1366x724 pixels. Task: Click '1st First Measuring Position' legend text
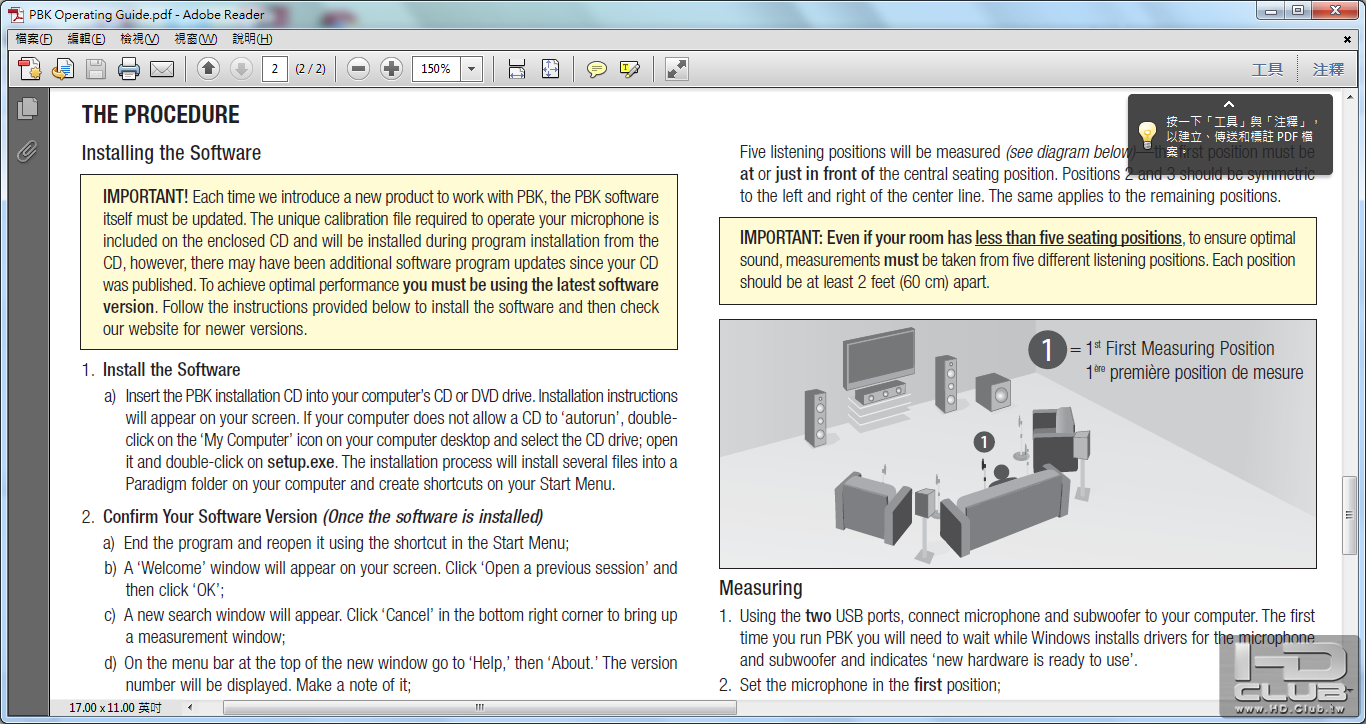[1180, 348]
